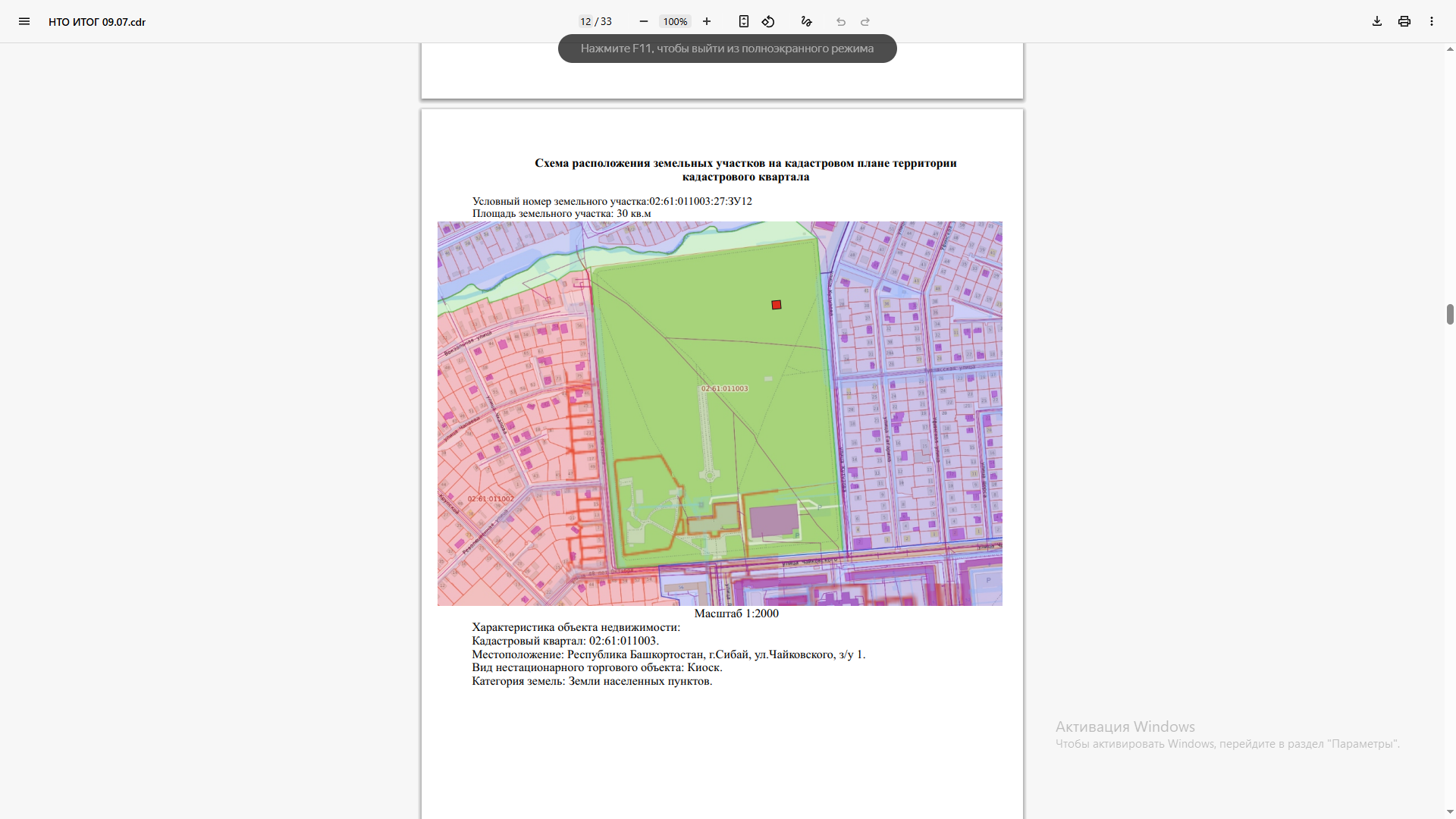Click the line 'Характеристика объекта недвижимости:'
Screen dimensions: 1456x819
click(x=576, y=627)
